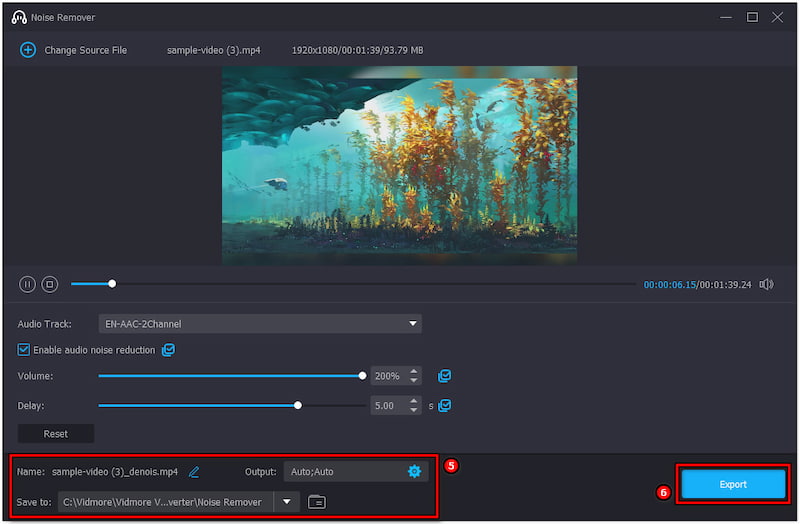Viewport: 800px width, 524px height.
Task: Disable the audio noise reduction checkbox
Action: click(x=25, y=350)
